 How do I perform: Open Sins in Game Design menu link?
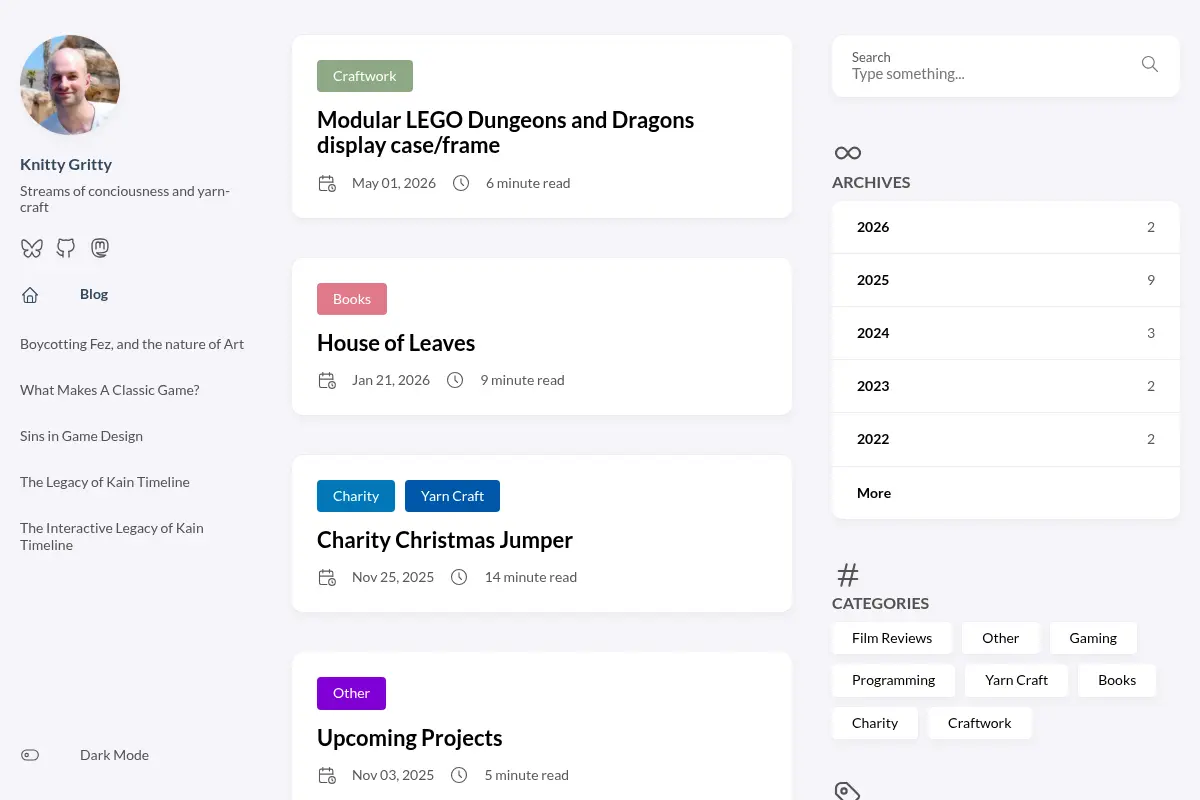pyautogui.click(x=81, y=436)
